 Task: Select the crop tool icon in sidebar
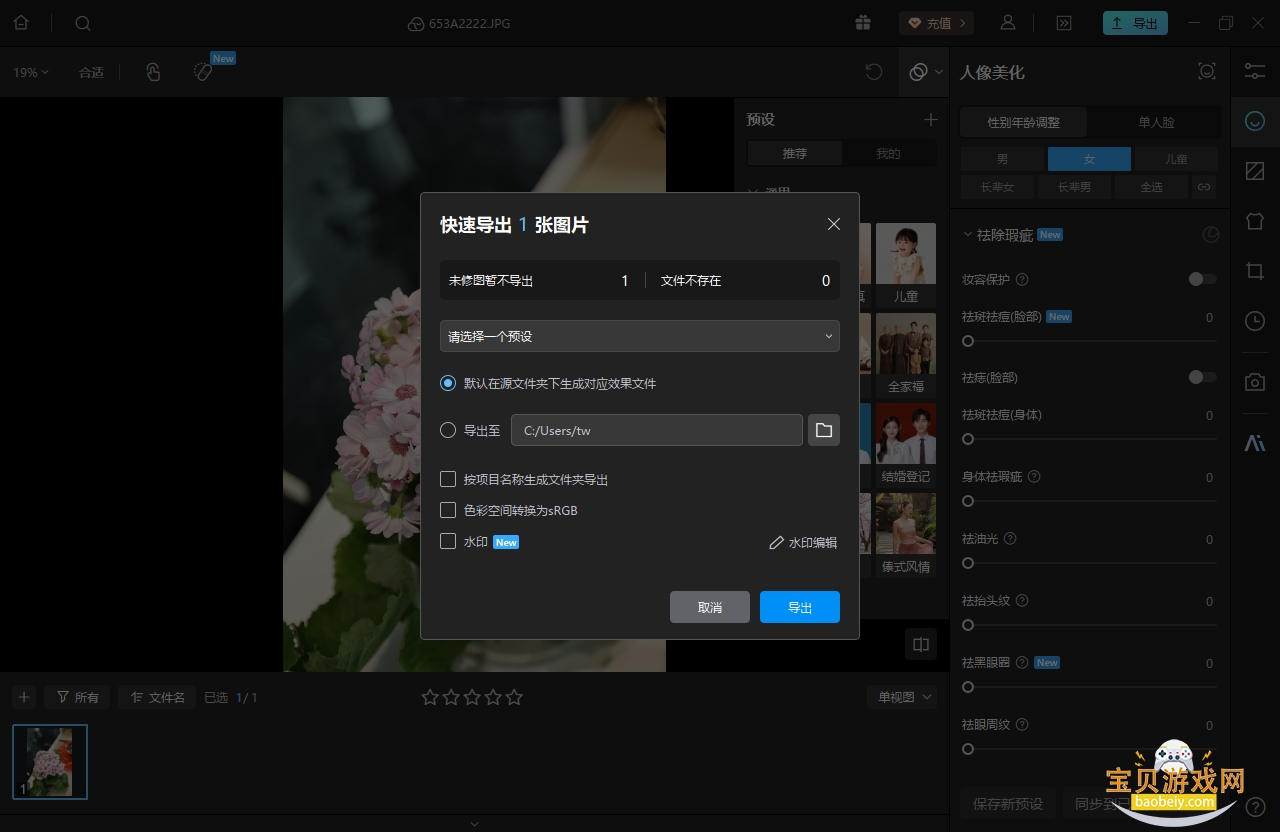point(1255,271)
